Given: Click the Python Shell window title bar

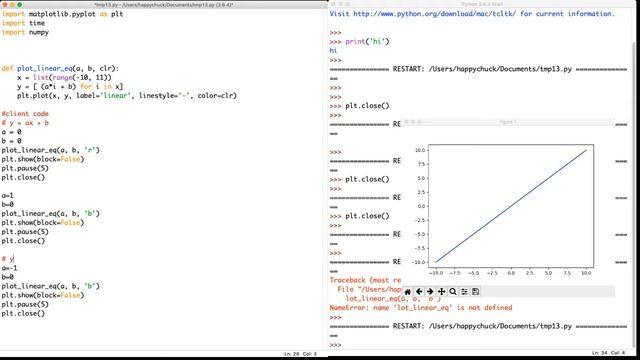Looking at the screenshot, I should pyautogui.click(x=482, y=4).
